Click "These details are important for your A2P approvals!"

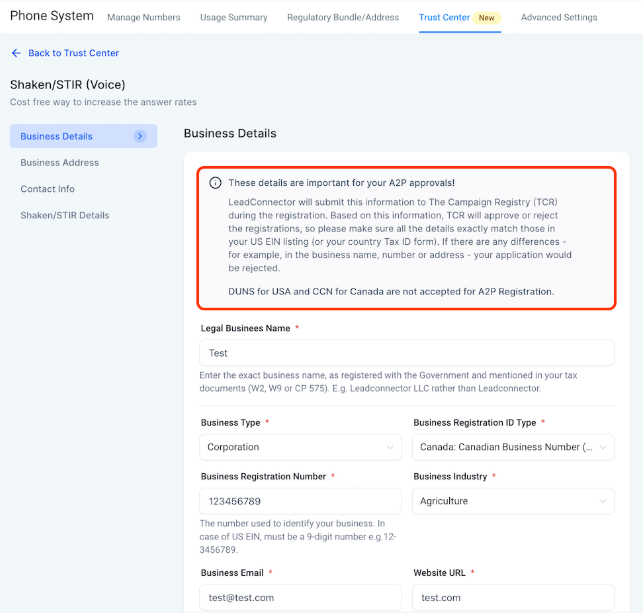pos(341,183)
